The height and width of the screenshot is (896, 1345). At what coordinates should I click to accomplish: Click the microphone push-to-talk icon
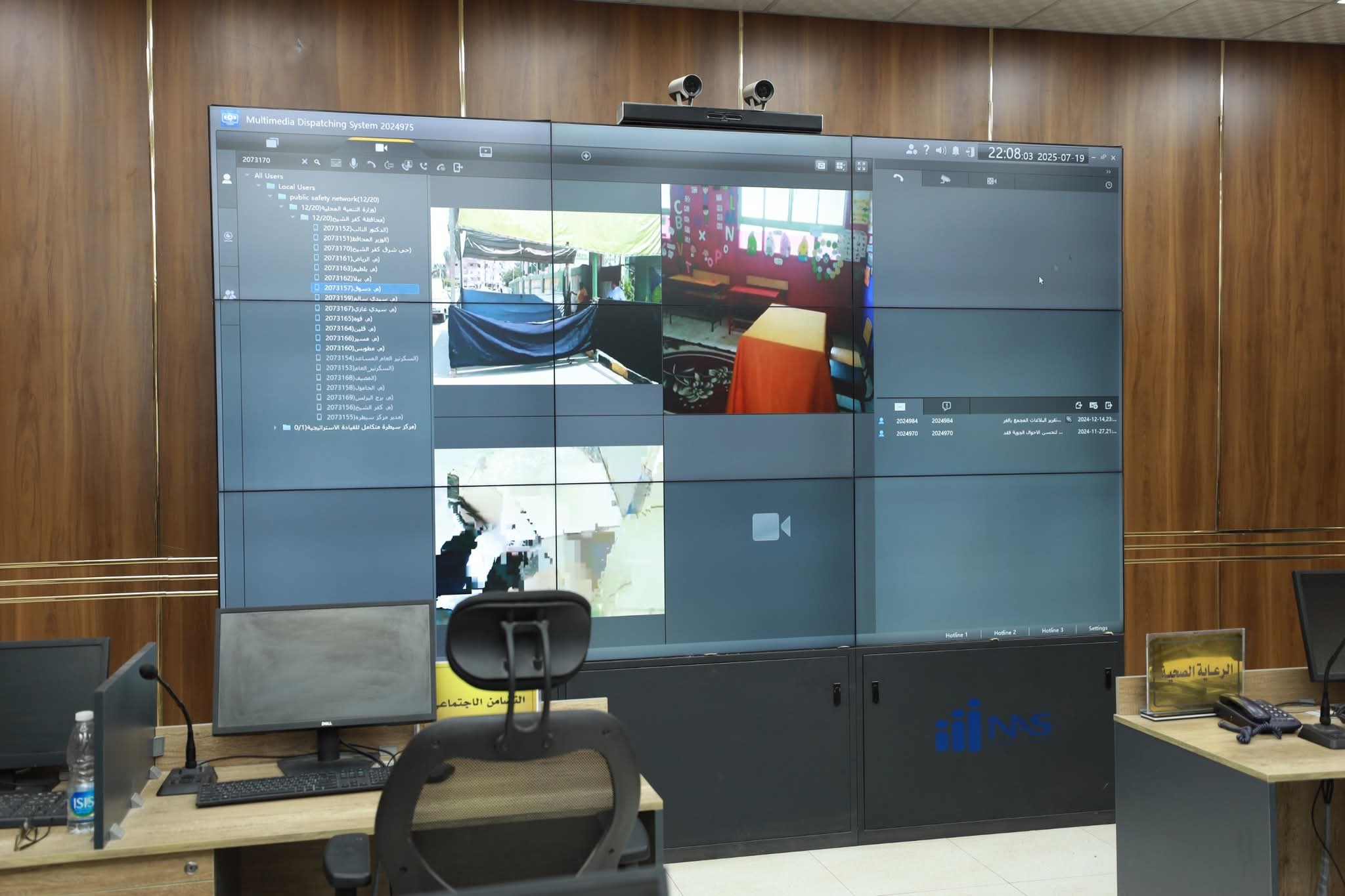[x=354, y=163]
